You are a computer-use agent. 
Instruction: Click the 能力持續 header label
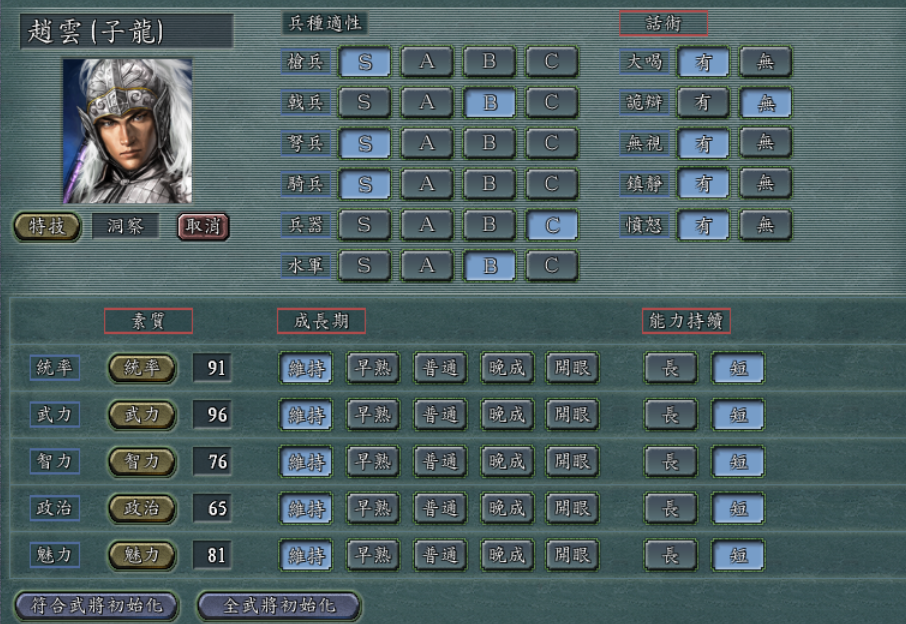pyautogui.click(x=686, y=321)
